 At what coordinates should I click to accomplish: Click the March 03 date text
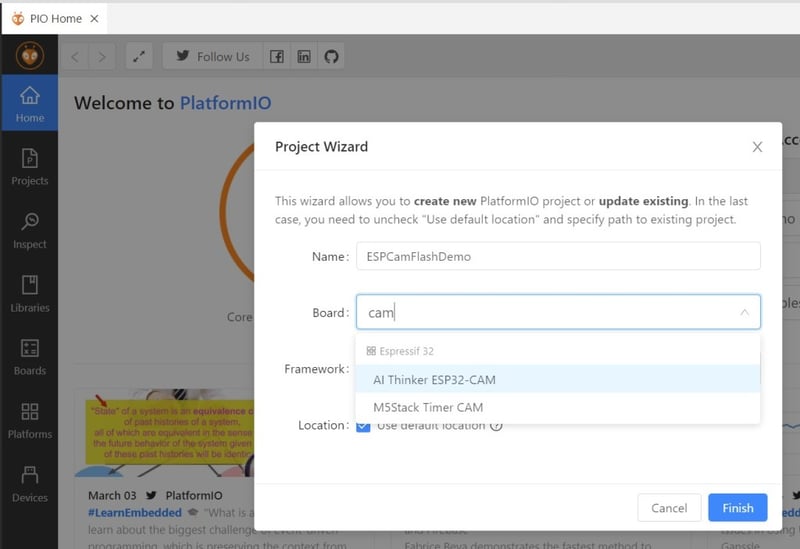[x=112, y=495]
